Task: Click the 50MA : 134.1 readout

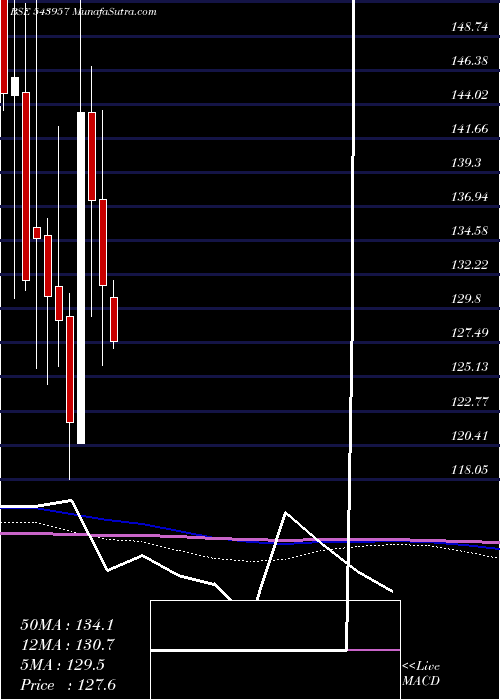Action: (x=67, y=625)
